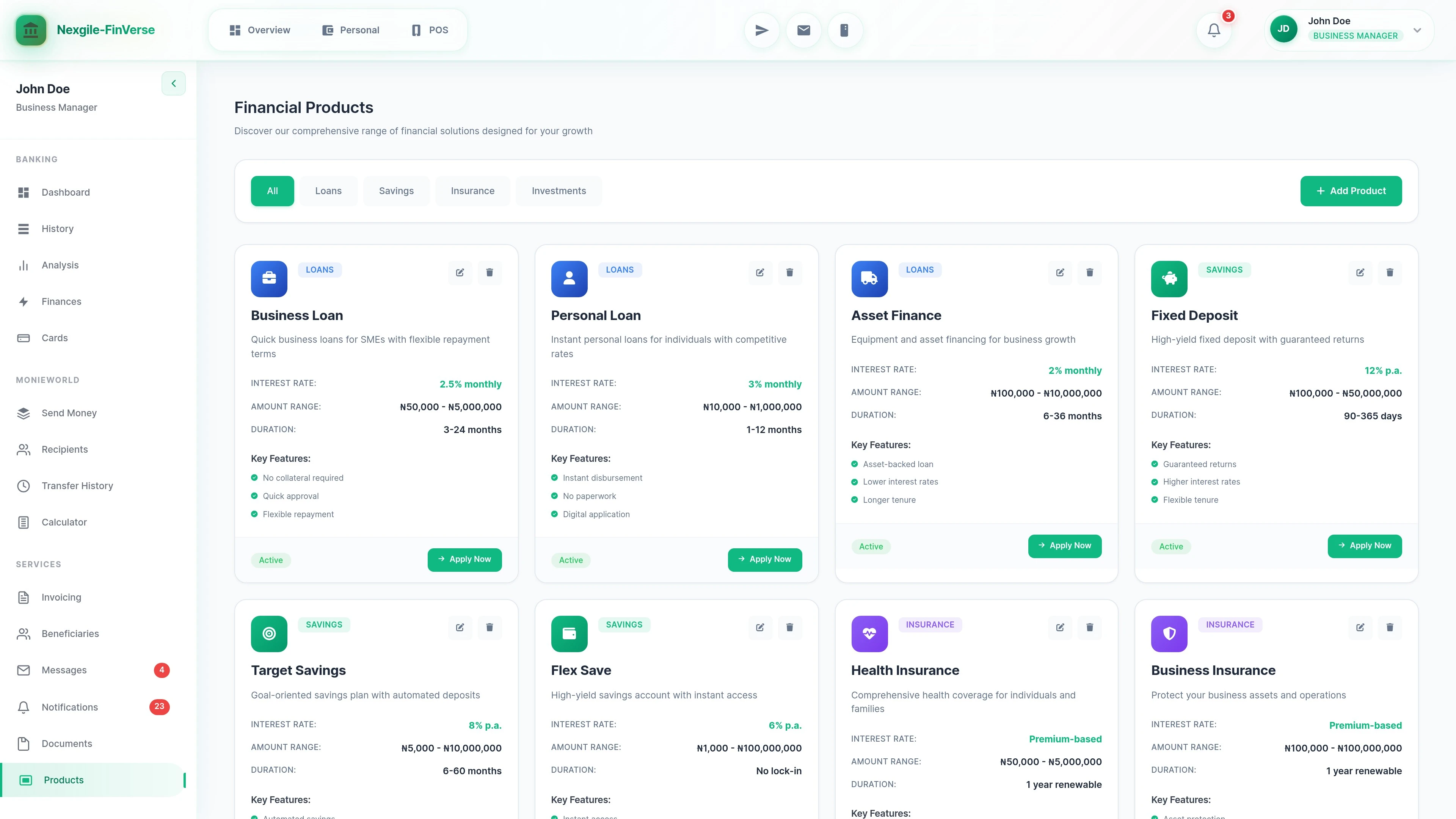
Task: Switch to the Insurance filter
Action: coord(472,190)
